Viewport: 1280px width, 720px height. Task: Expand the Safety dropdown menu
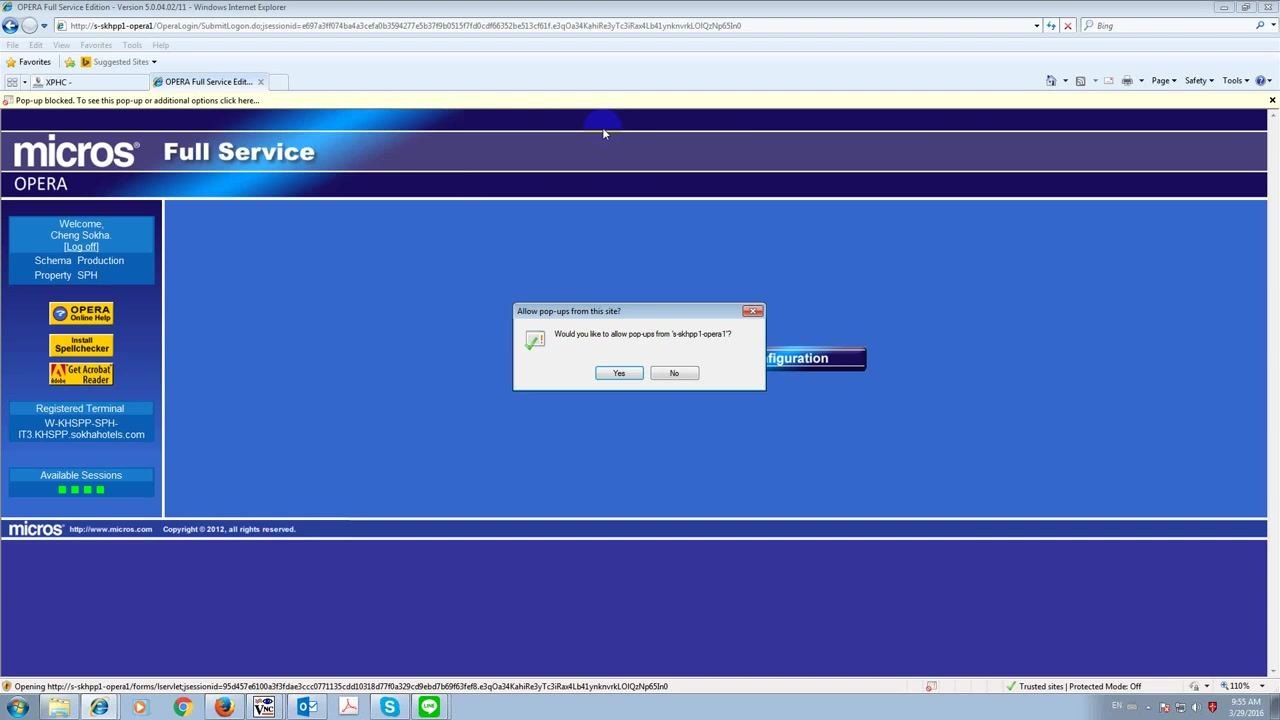tap(1199, 81)
